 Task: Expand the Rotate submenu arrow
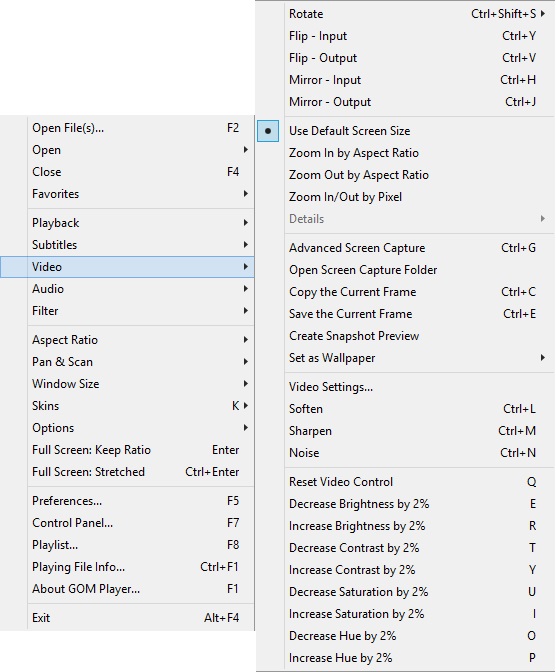click(x=543, y=14)
